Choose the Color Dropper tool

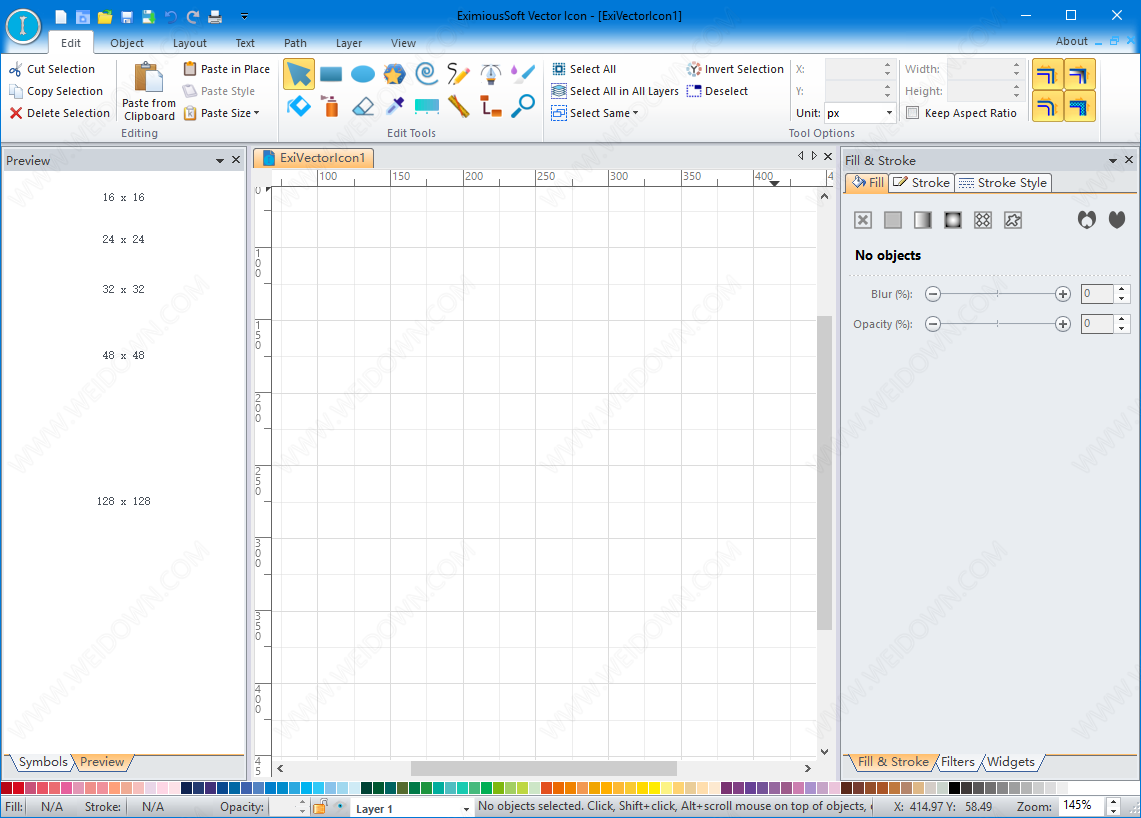click(x=395, y=106)
